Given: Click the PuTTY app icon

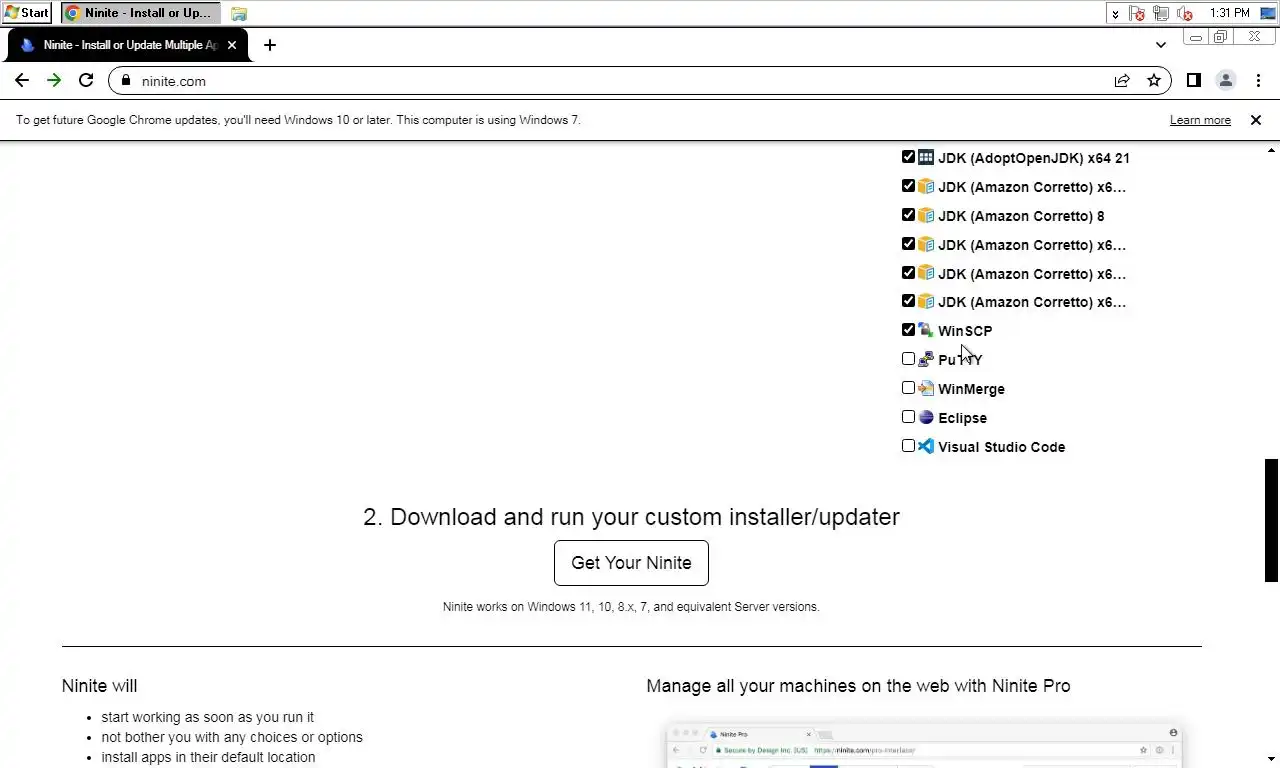Looking at the screenshot, I should tap(926, 359).
